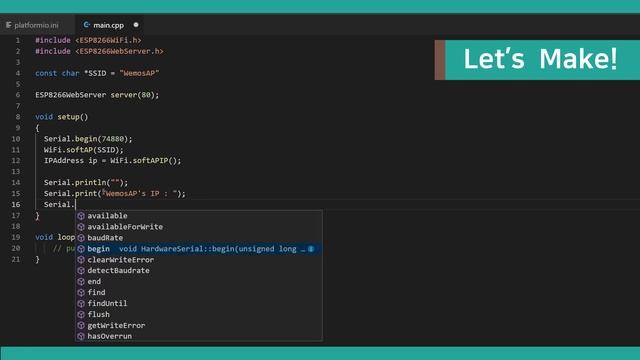Click method icon beside 'findUntil'
The width and height of the screenshot is (640, 360).
coord(81,304)
